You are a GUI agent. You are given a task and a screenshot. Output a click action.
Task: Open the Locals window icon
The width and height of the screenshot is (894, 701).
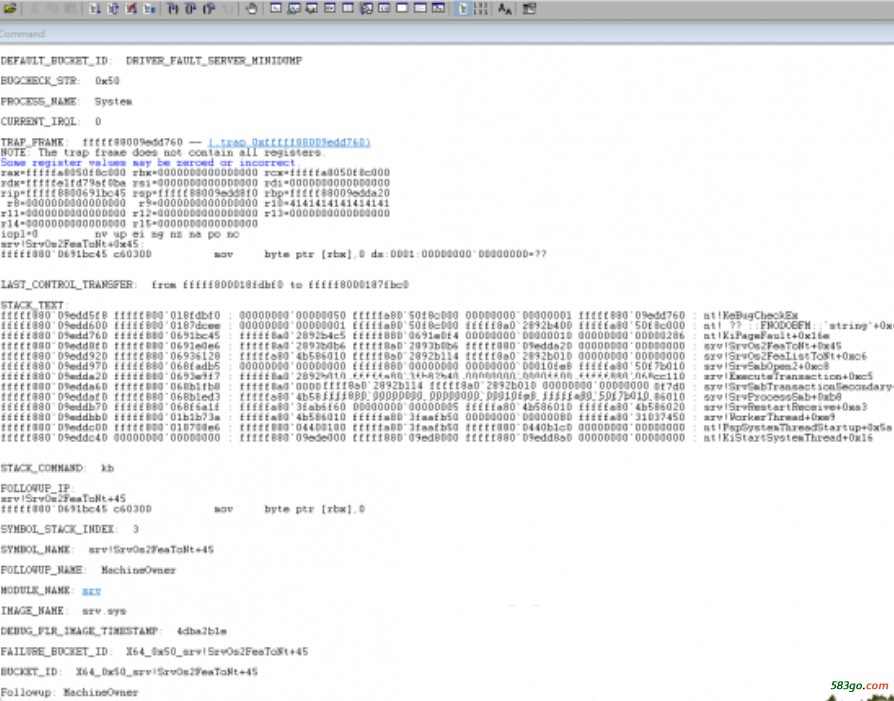(x=313, y=9)
